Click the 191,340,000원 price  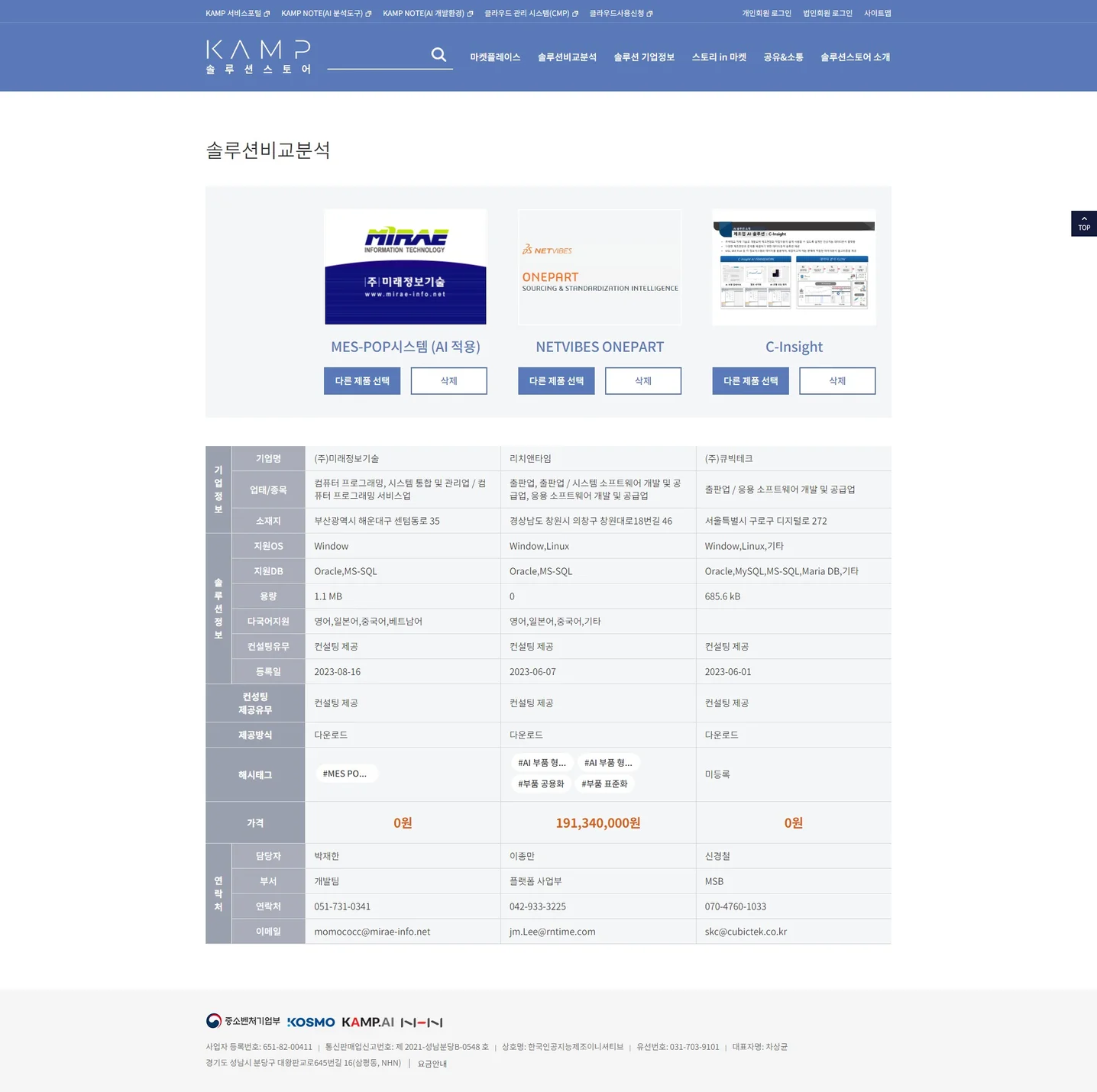pos(598,822)
